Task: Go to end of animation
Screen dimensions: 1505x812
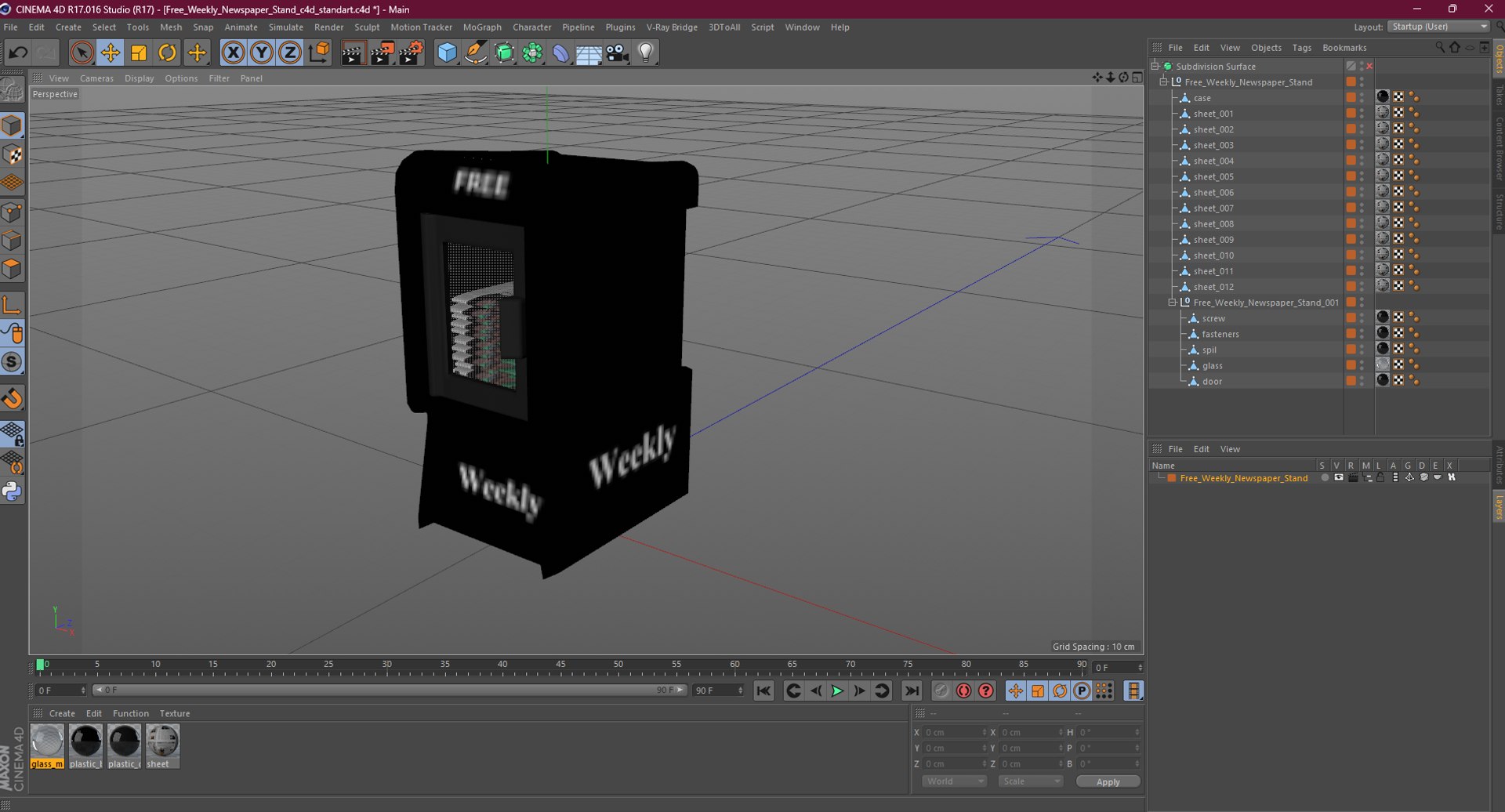Action: point(911,691)
